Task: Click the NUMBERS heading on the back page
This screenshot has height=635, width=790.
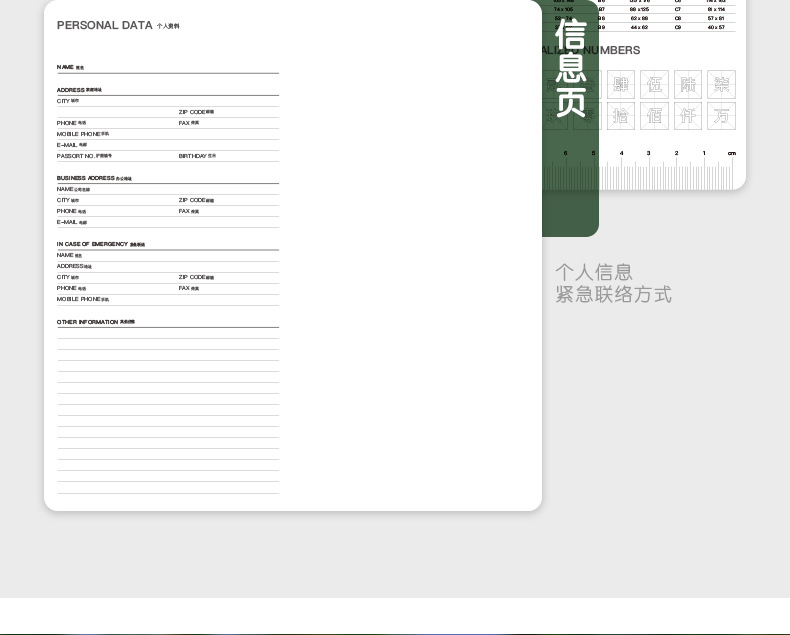Action: (x=612, y=50)
